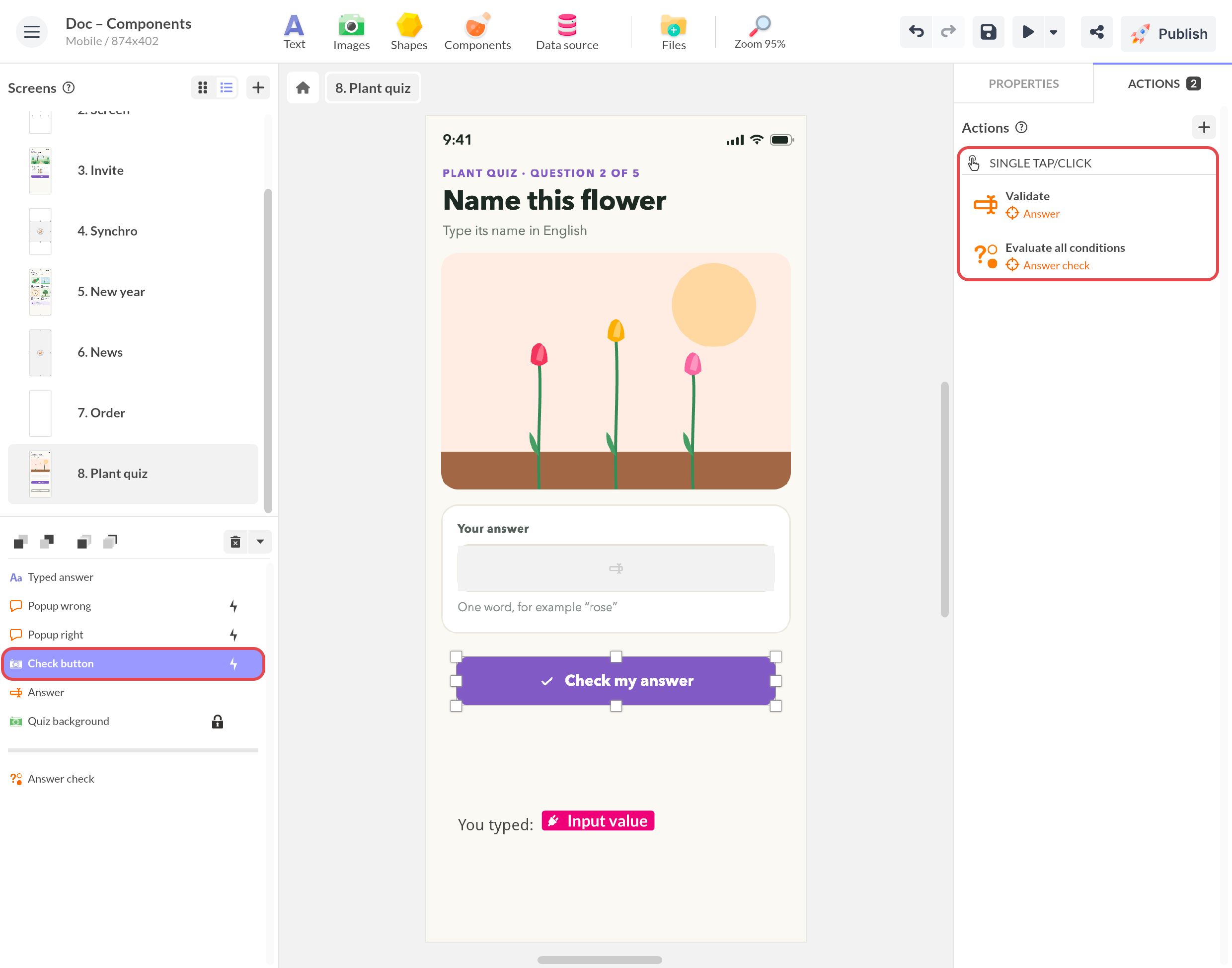Publish the app
Image resolution: width=1232 pixels, height=968 pixels.
1168,33
